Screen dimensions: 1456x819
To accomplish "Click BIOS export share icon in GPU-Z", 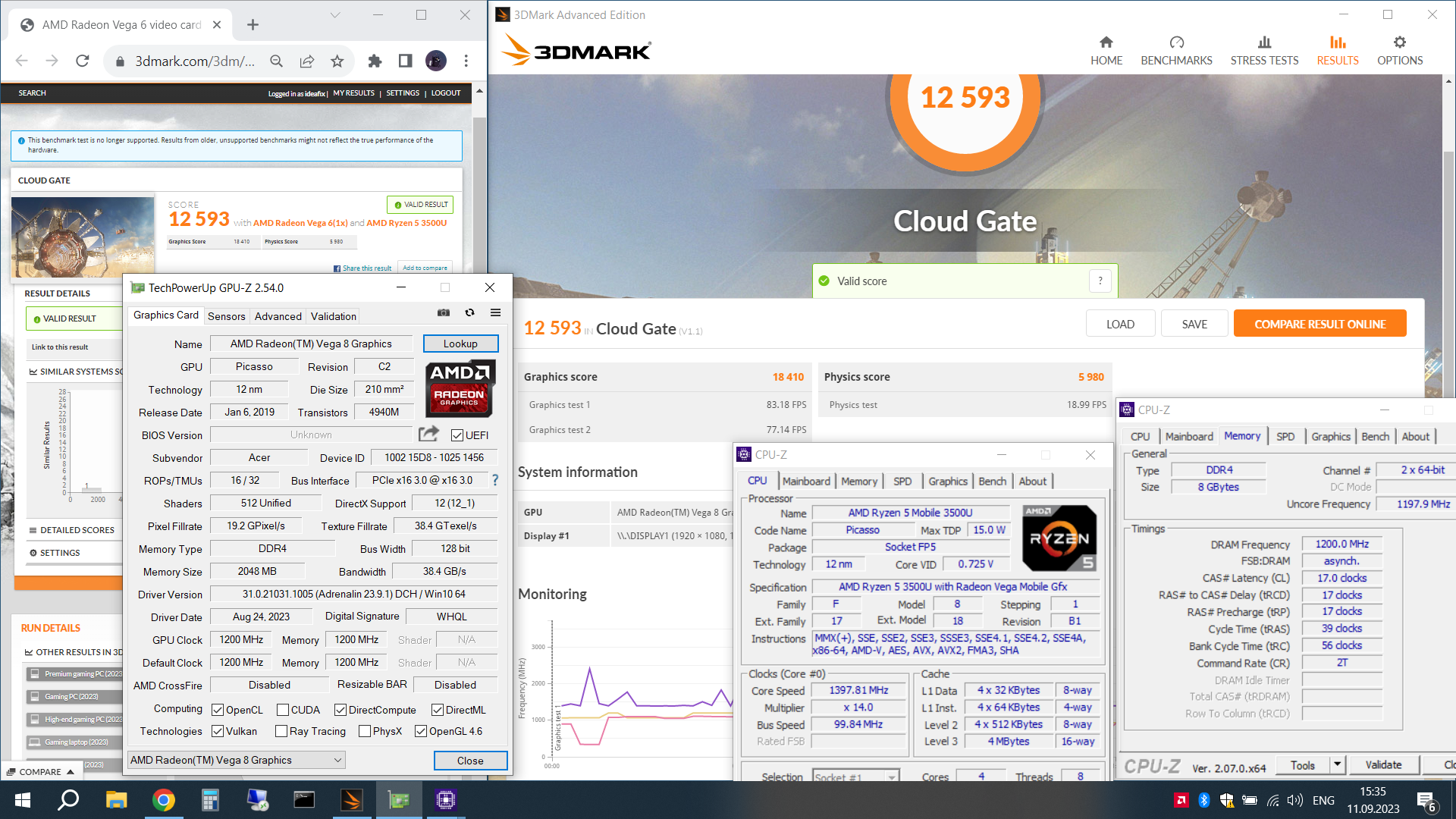I will (428, 434).
